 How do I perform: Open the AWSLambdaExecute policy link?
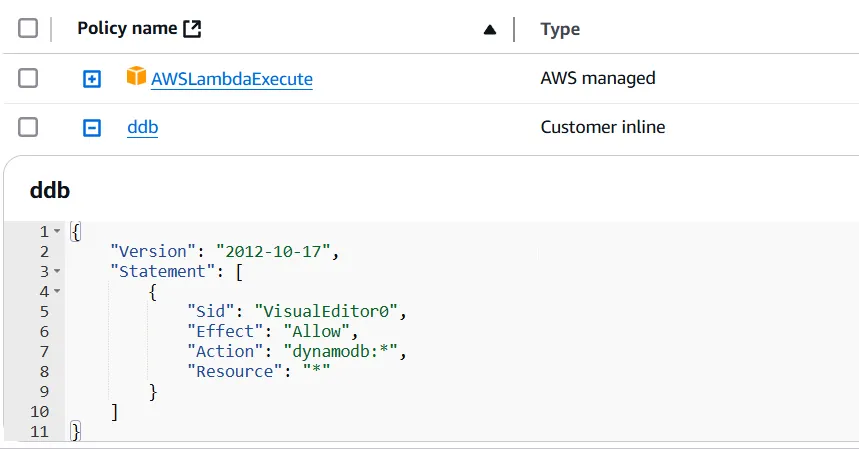[231, 79]
